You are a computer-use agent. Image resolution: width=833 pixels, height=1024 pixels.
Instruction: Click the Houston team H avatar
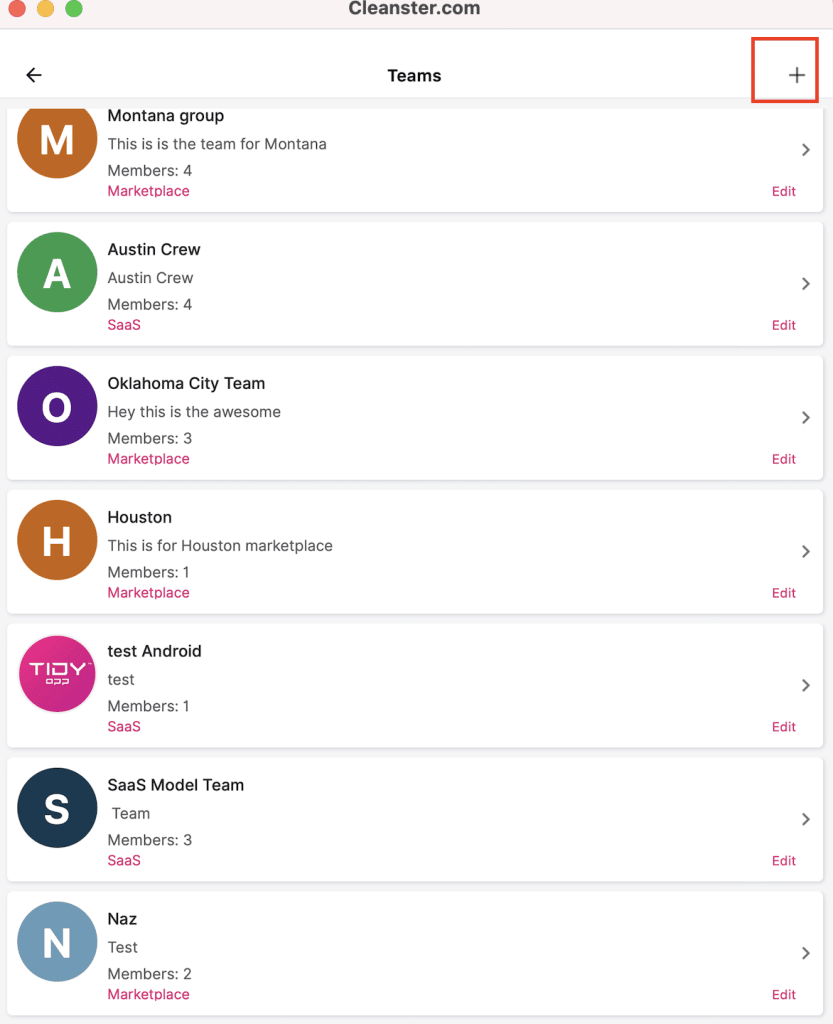[57, 540]
